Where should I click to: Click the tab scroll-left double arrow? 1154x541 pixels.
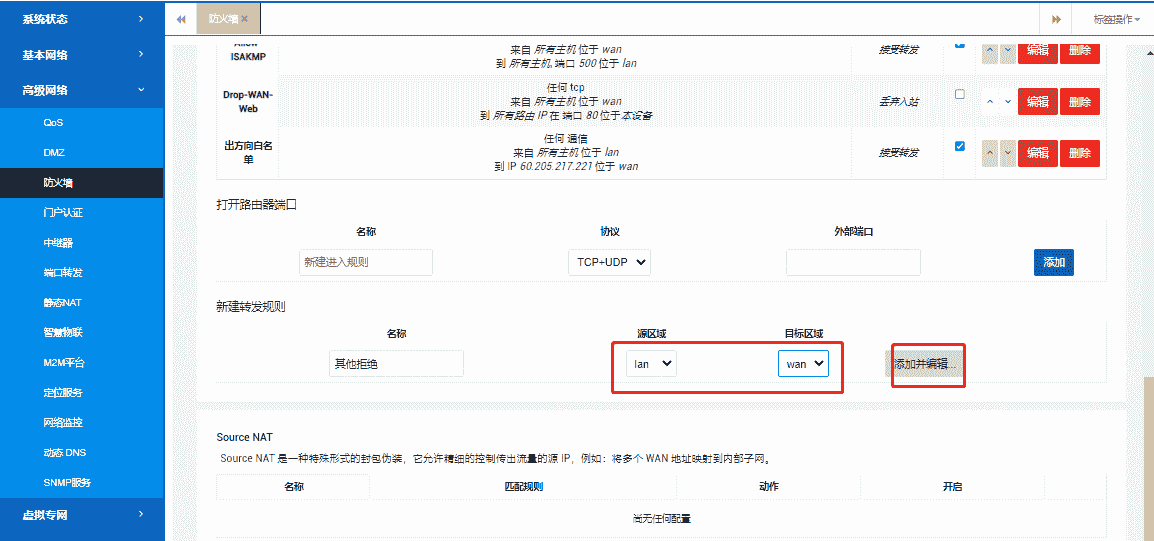coord(181,19)
